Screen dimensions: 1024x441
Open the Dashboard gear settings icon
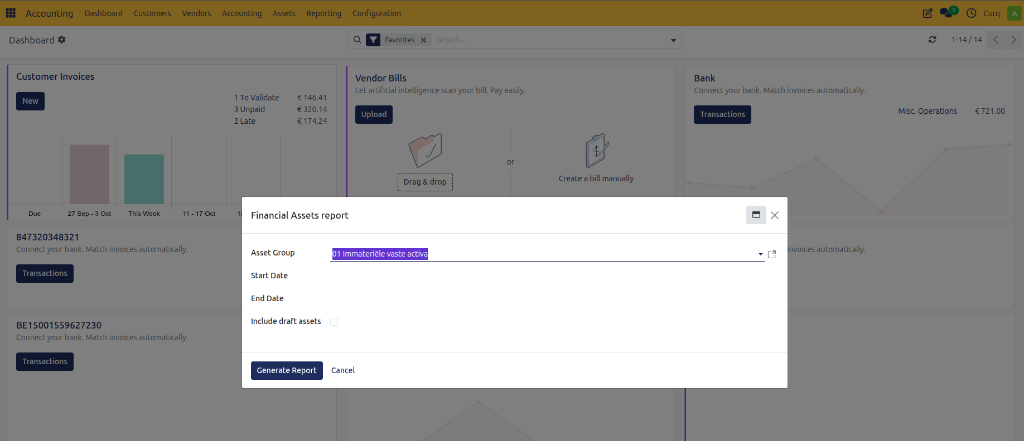tap(61, 40)
